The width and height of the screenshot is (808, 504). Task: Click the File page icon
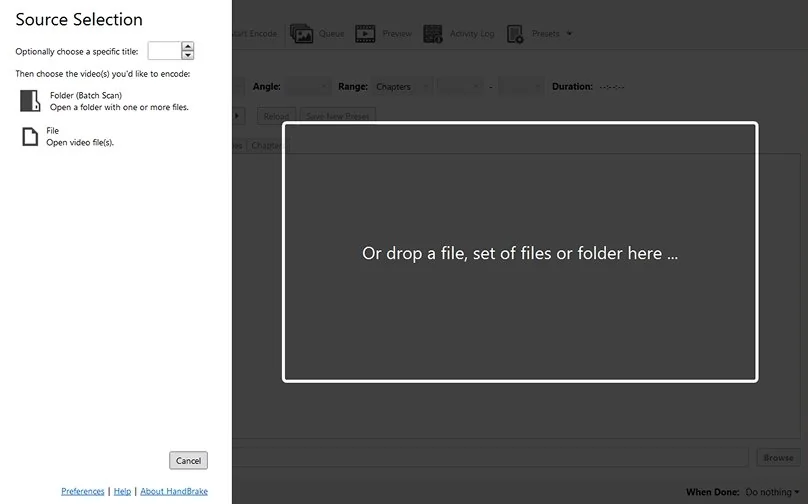coord(30,137)
